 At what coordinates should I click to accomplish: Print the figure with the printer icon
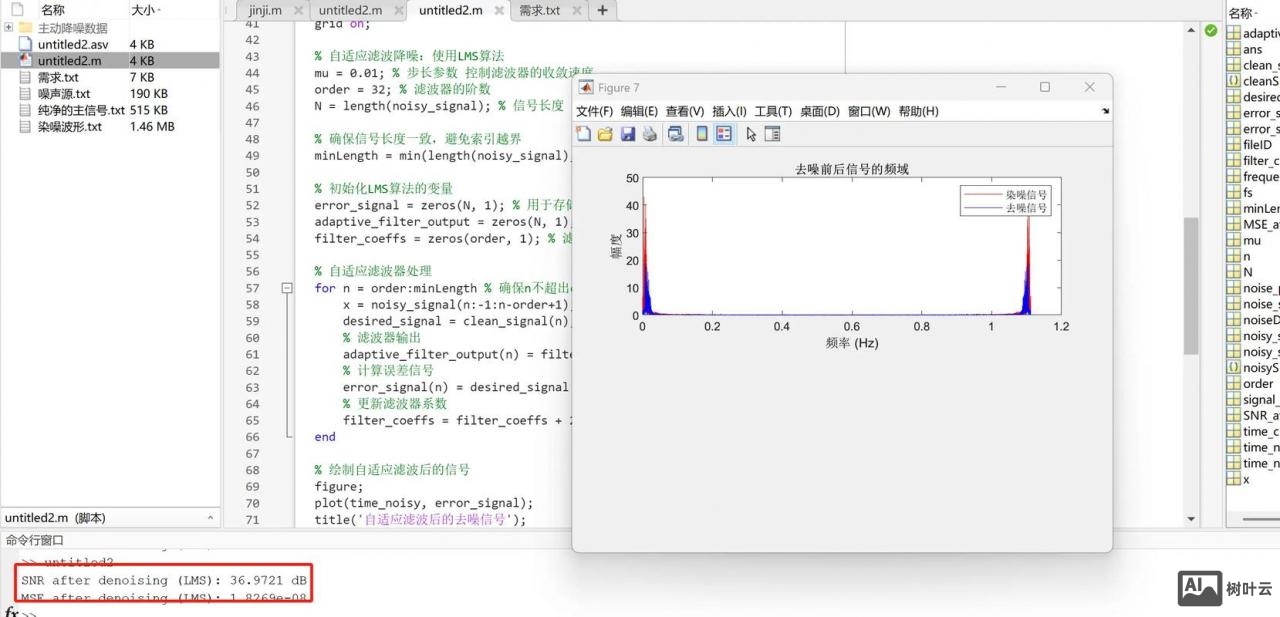pyautogui.click(x=650, y=134)
